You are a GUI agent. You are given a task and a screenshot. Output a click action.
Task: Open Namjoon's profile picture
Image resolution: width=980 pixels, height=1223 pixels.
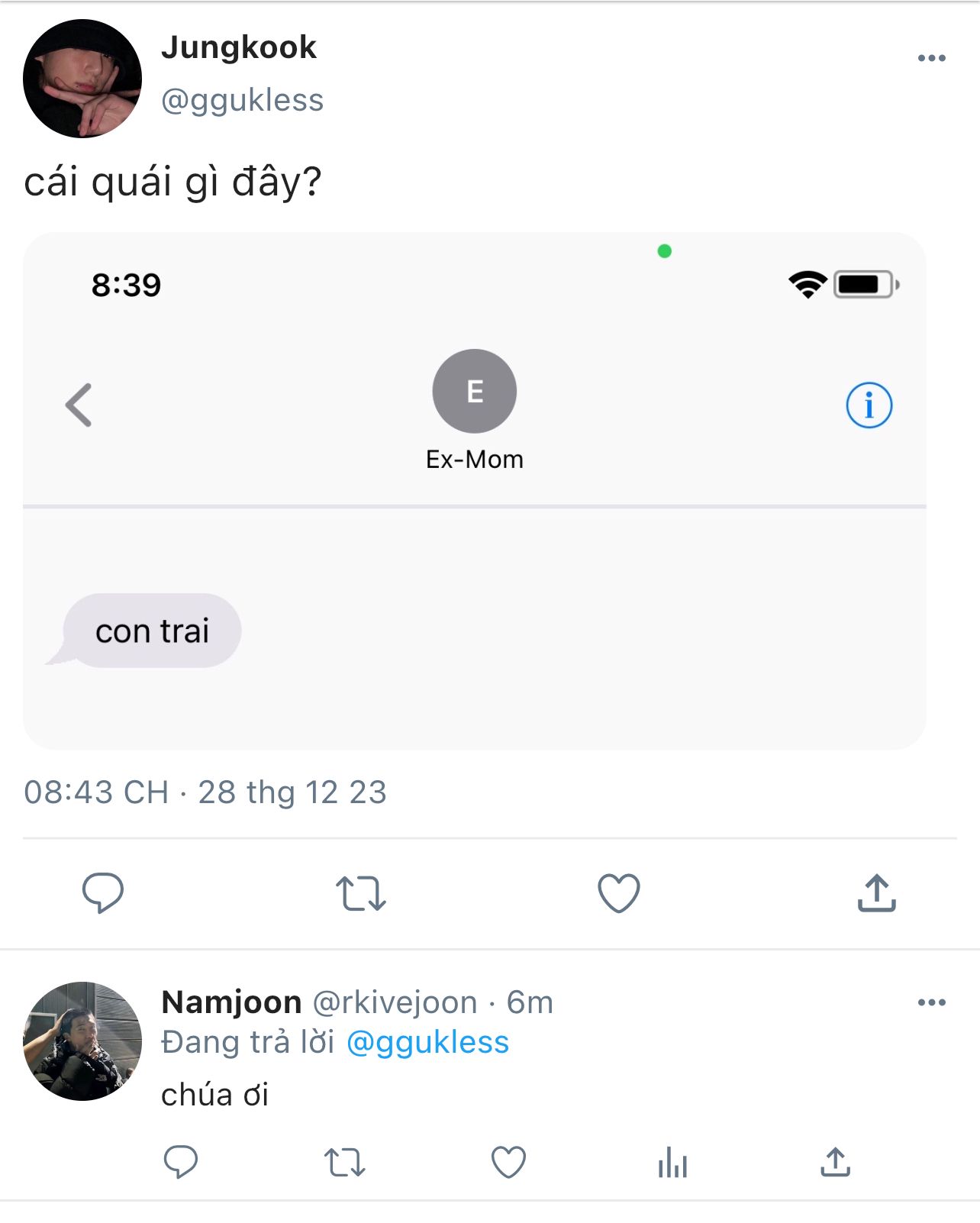[82, 1041]
